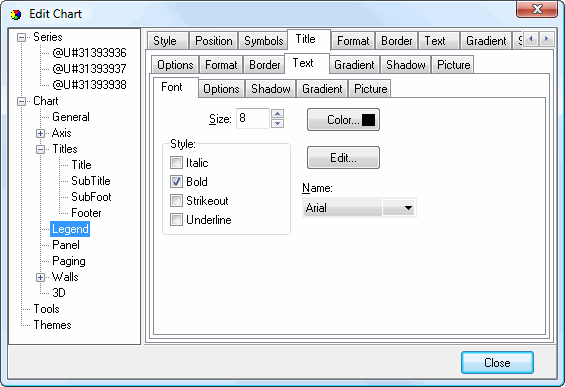Expand the Walls tree node

coord(40,277)
